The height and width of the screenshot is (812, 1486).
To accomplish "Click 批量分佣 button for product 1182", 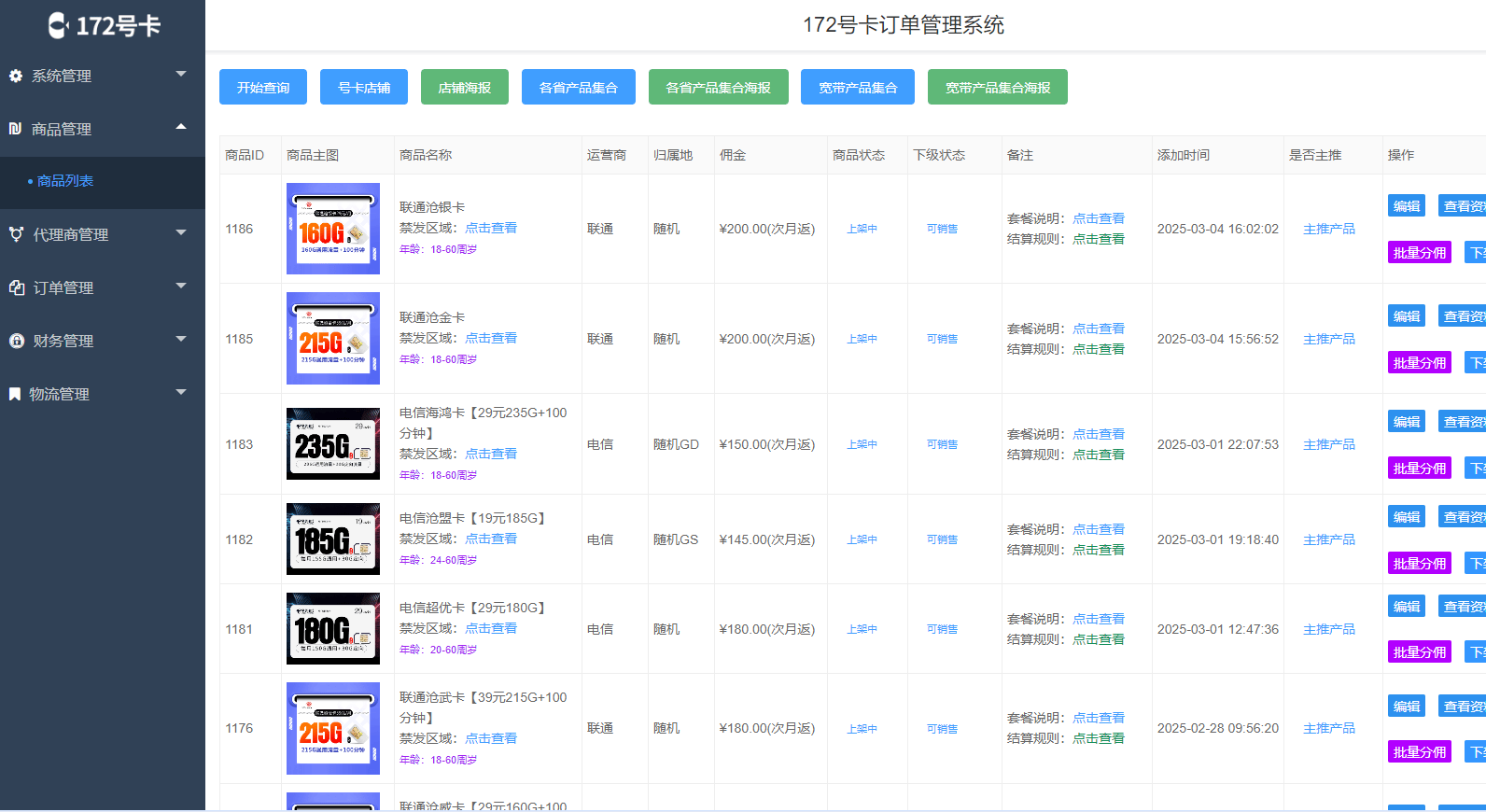I will (1420, 564).
